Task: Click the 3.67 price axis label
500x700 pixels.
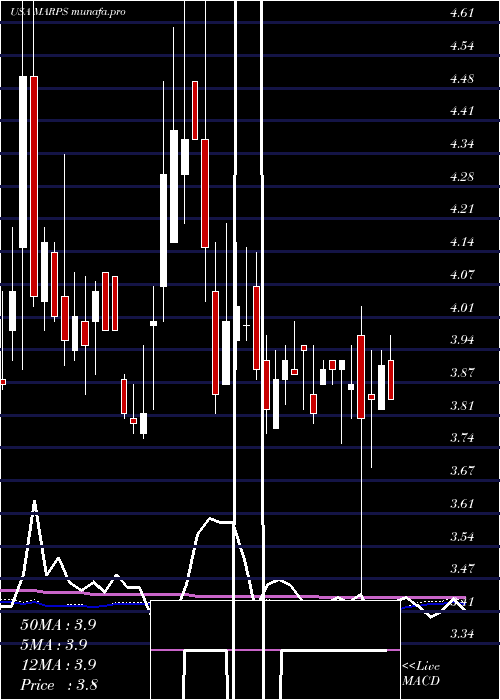Action: (462, 471)
